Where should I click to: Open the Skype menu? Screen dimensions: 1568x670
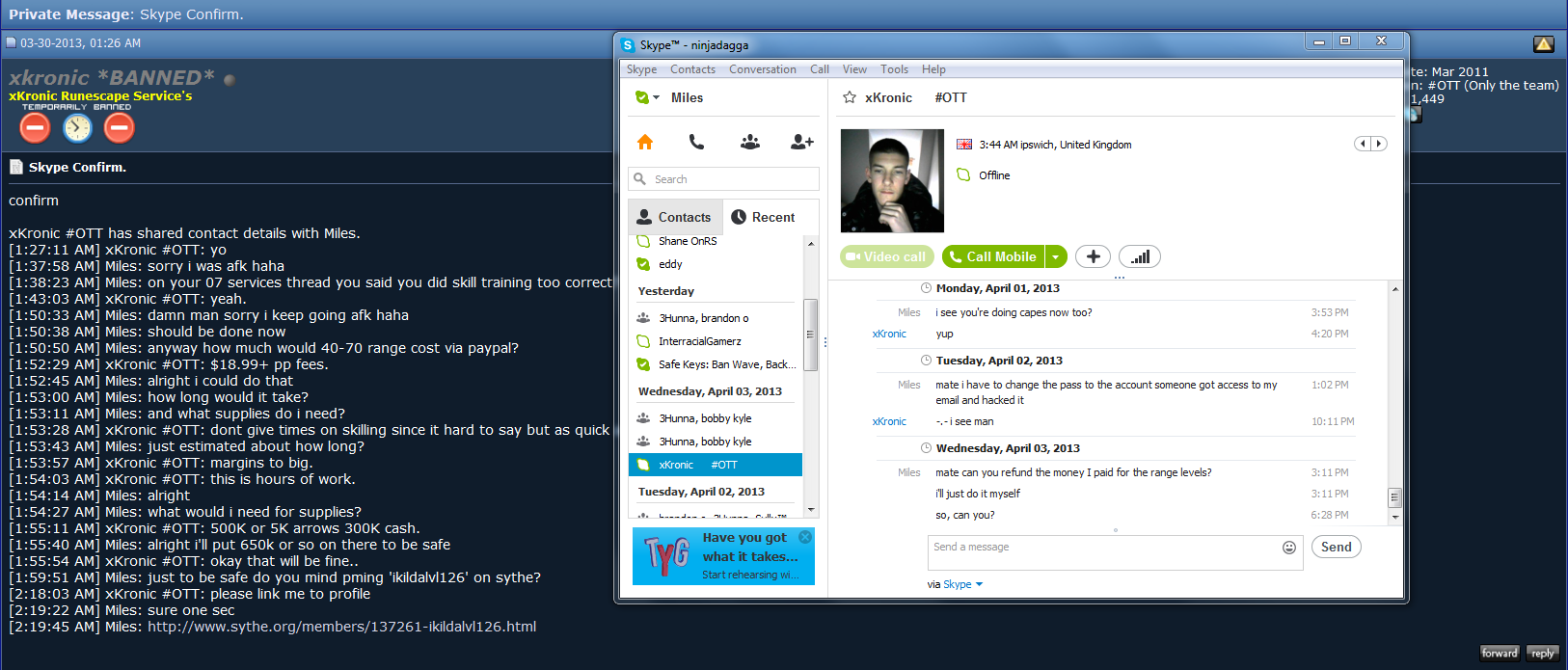coord(641,69)
